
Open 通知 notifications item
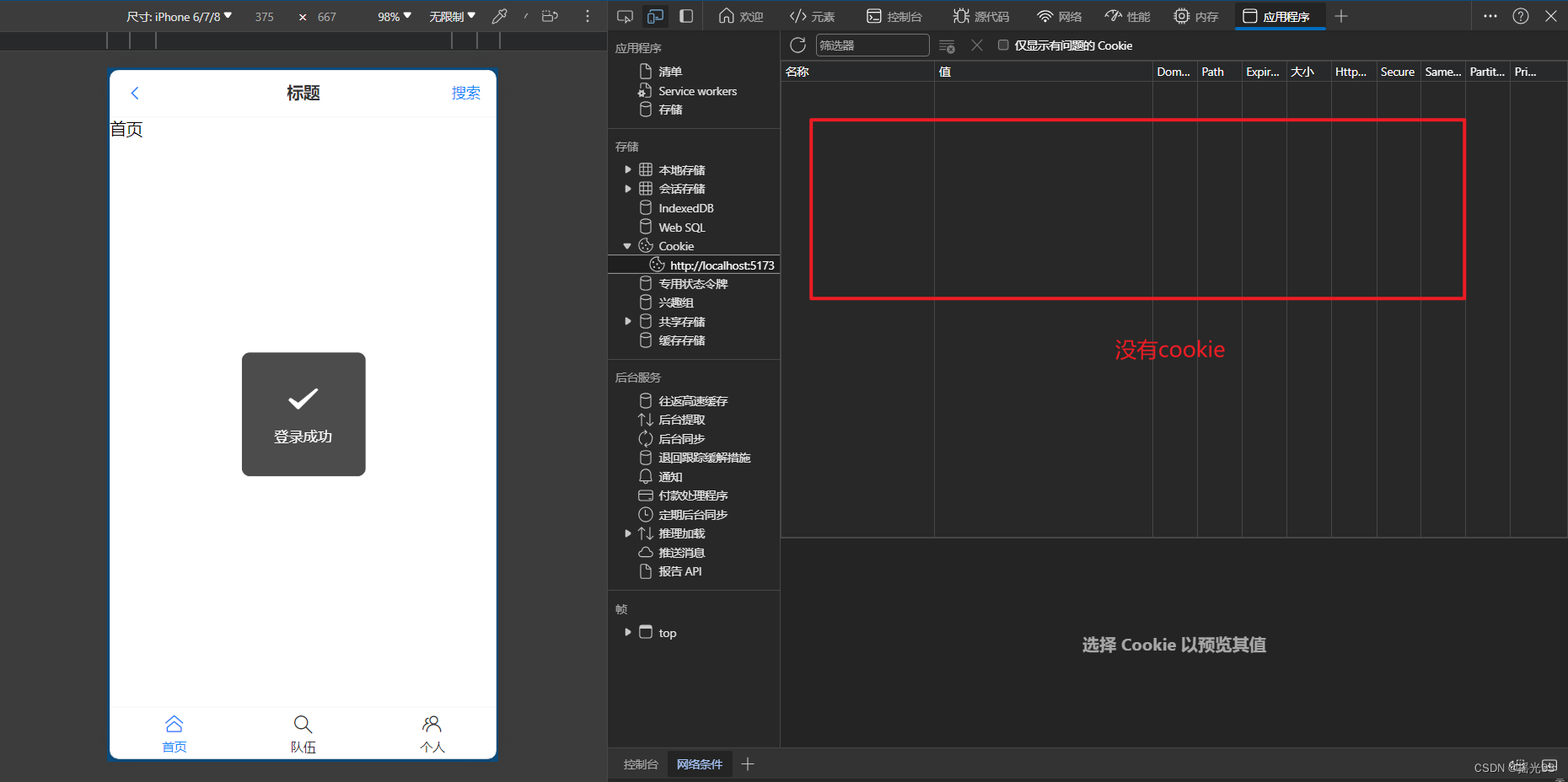click(670, 477)
